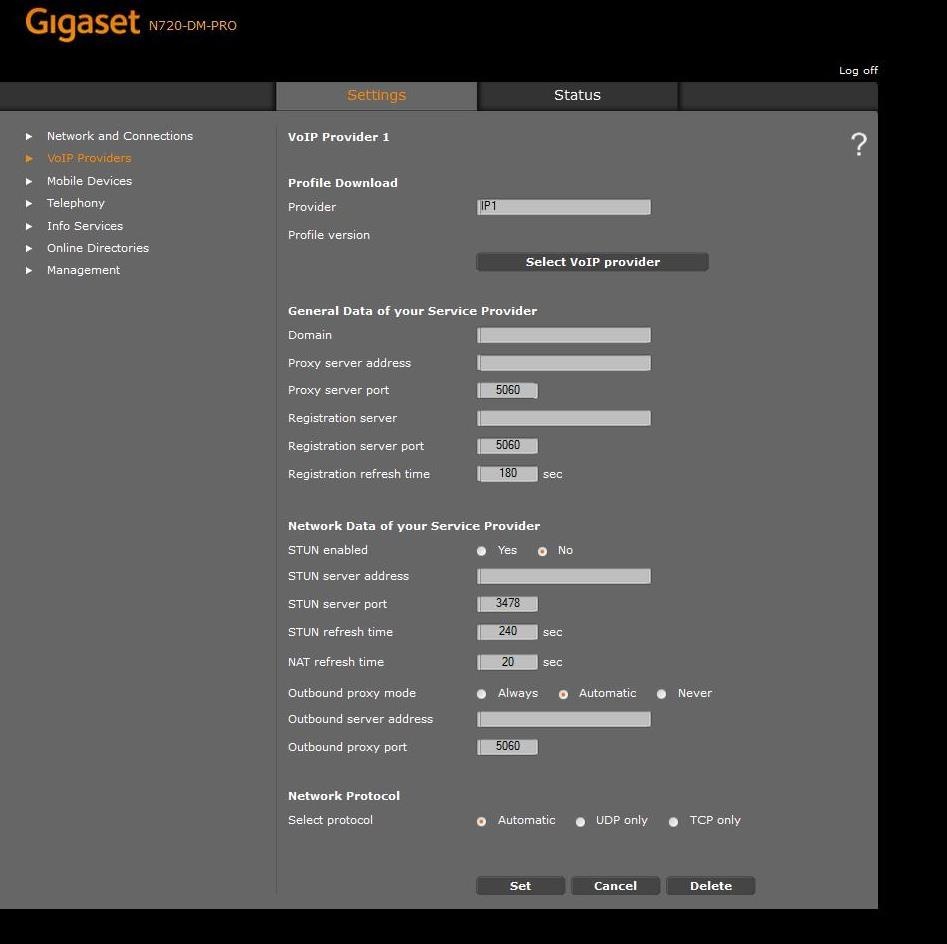Open Mobile Devices menu item
947x944 pixels.
89,181
